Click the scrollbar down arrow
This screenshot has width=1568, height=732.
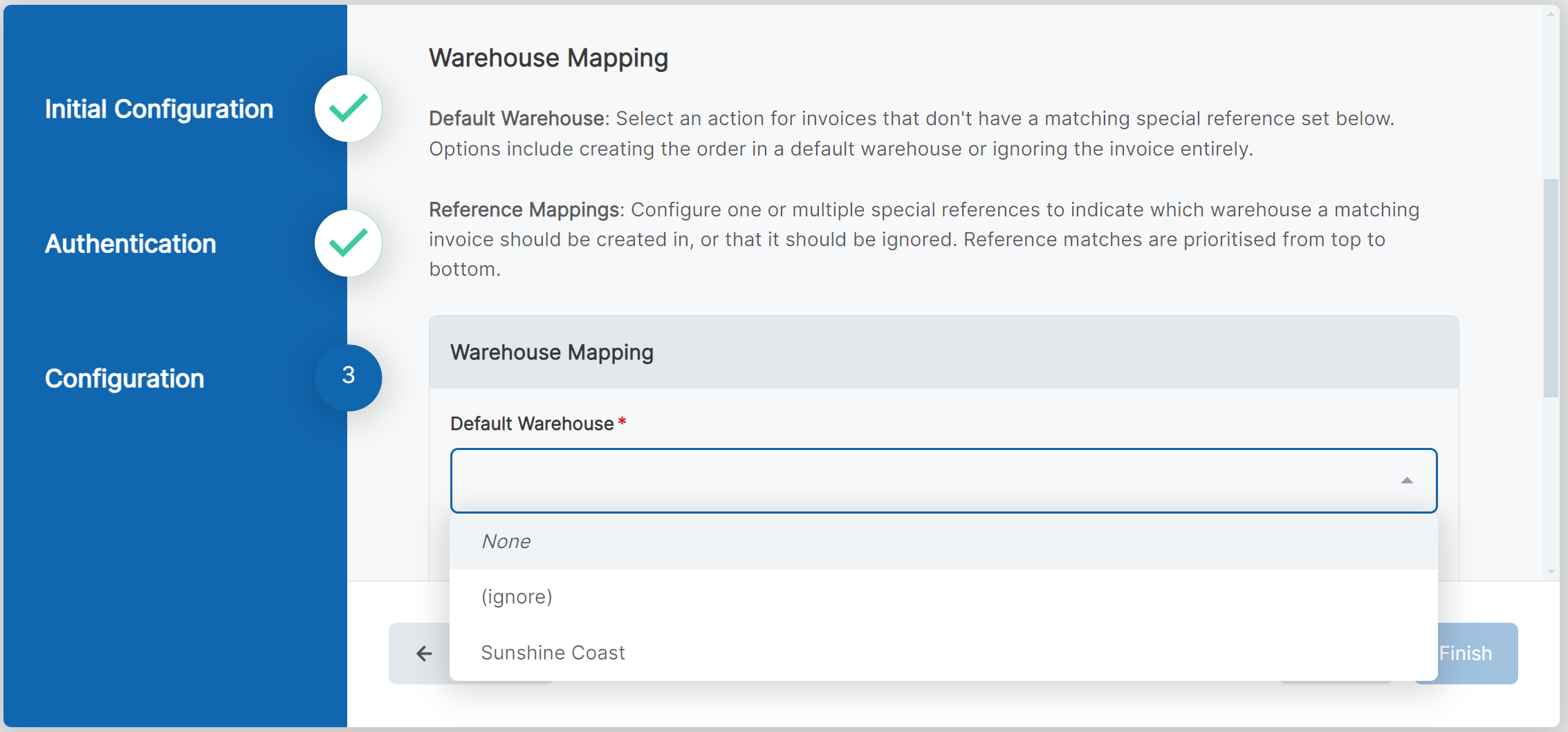pyautogui.click(x=1551, y=572)
